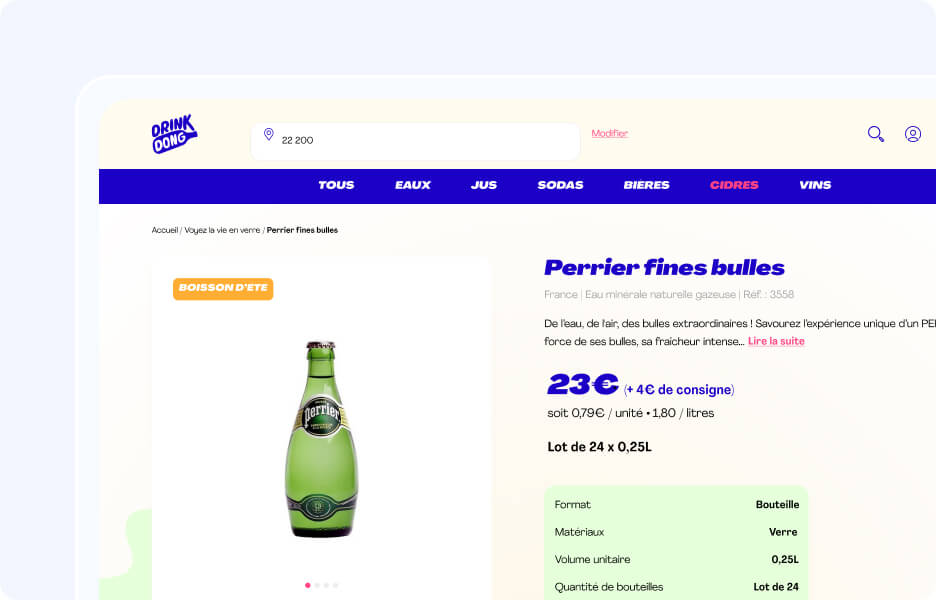Go to the BIERES category
The height and width of the screenshot is (600, 936).
[x=646, y=185]
